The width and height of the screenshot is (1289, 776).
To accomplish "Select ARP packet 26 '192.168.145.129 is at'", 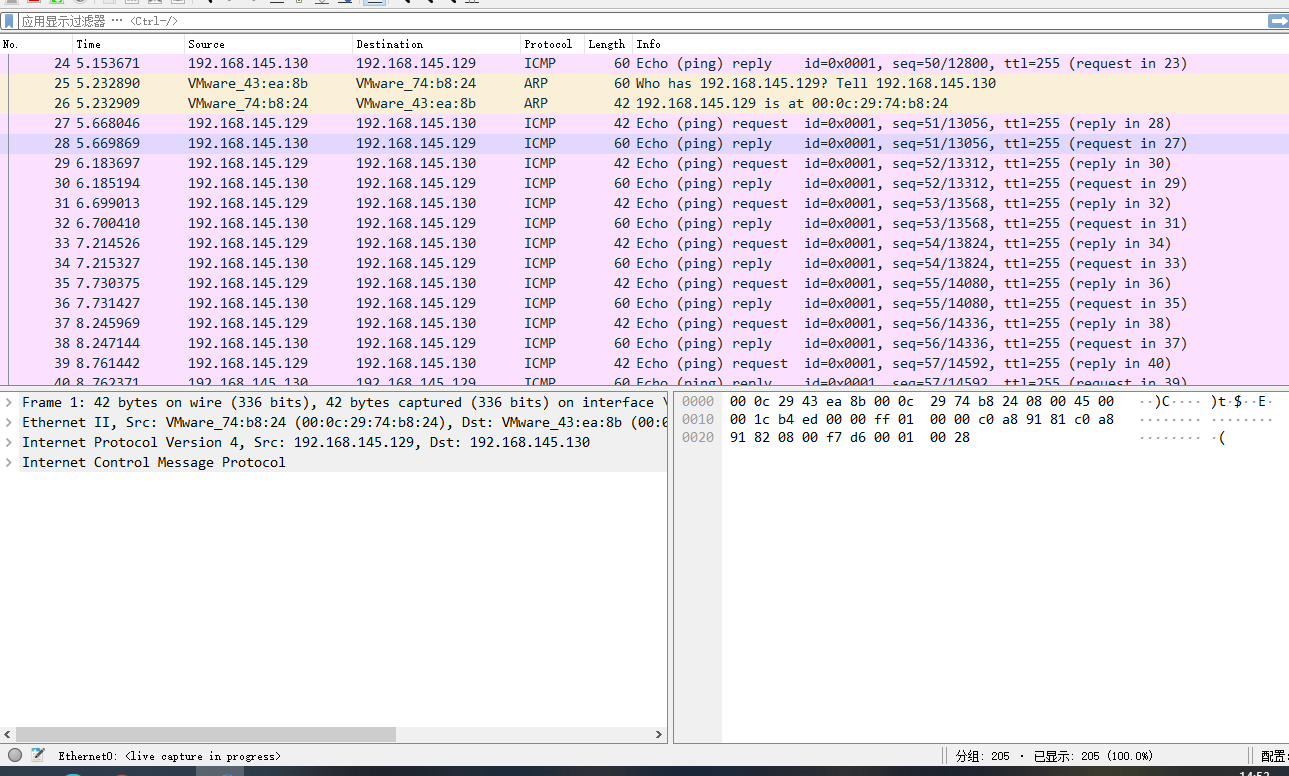I will [644, 103].
